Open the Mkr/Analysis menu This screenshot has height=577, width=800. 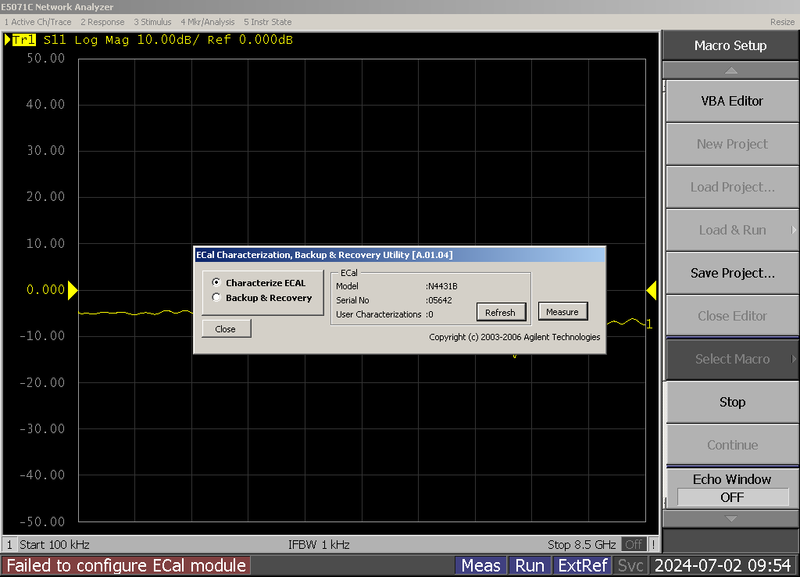[x=208, y=21]
